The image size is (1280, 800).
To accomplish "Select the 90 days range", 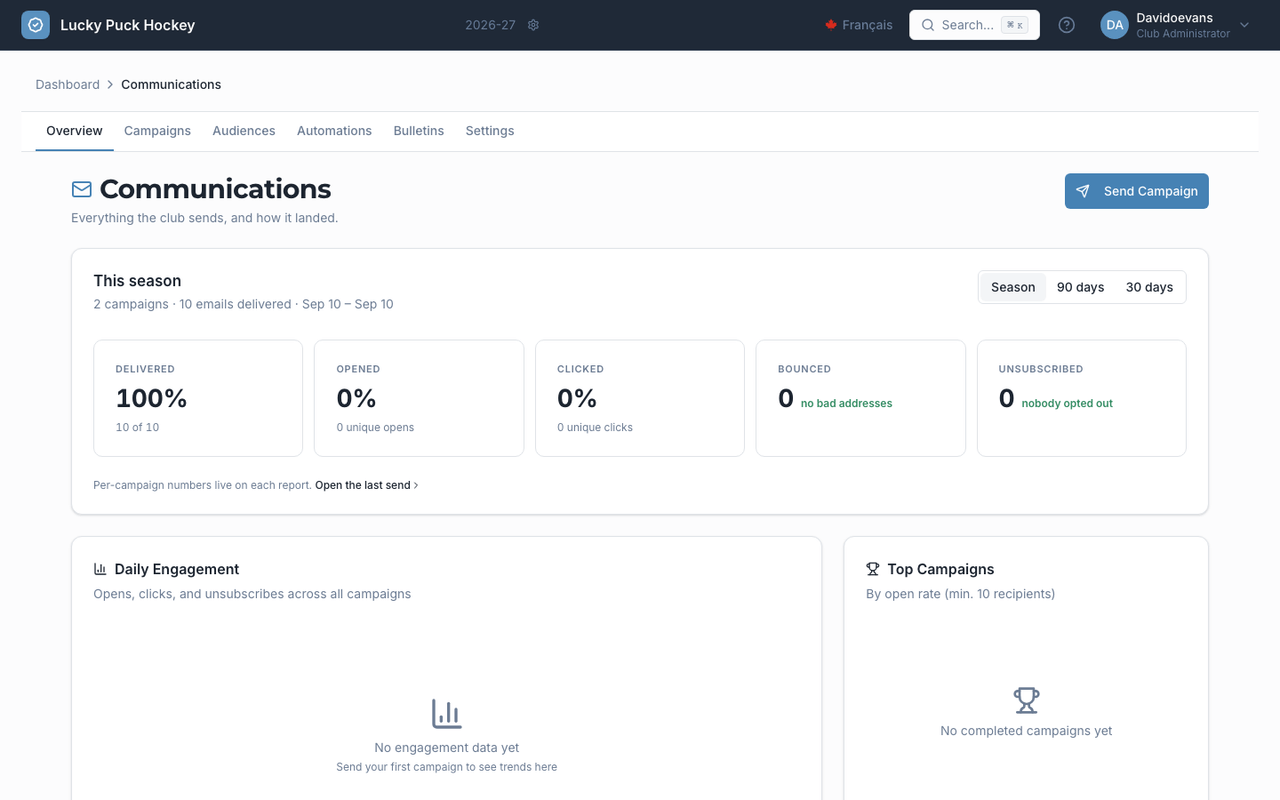I will pos(1080,287).
